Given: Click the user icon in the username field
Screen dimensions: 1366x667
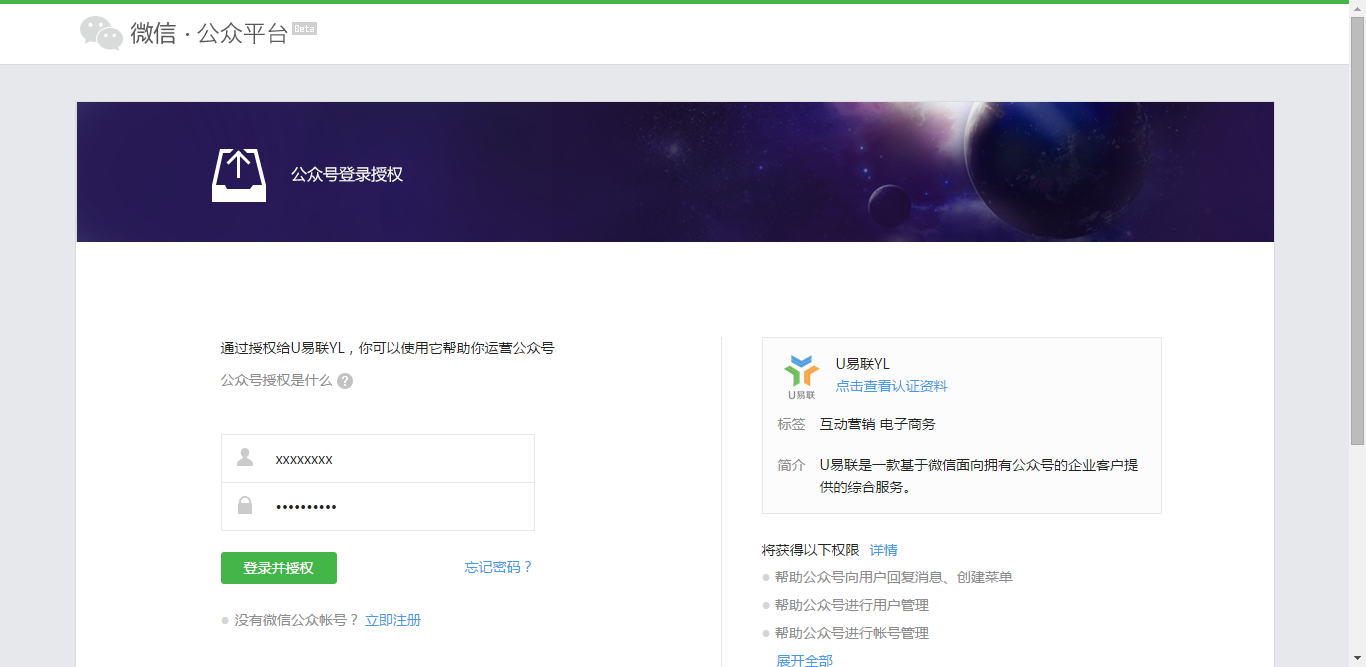Looking at the screenshot, I should pyautogui.click(x=245, y=458).
